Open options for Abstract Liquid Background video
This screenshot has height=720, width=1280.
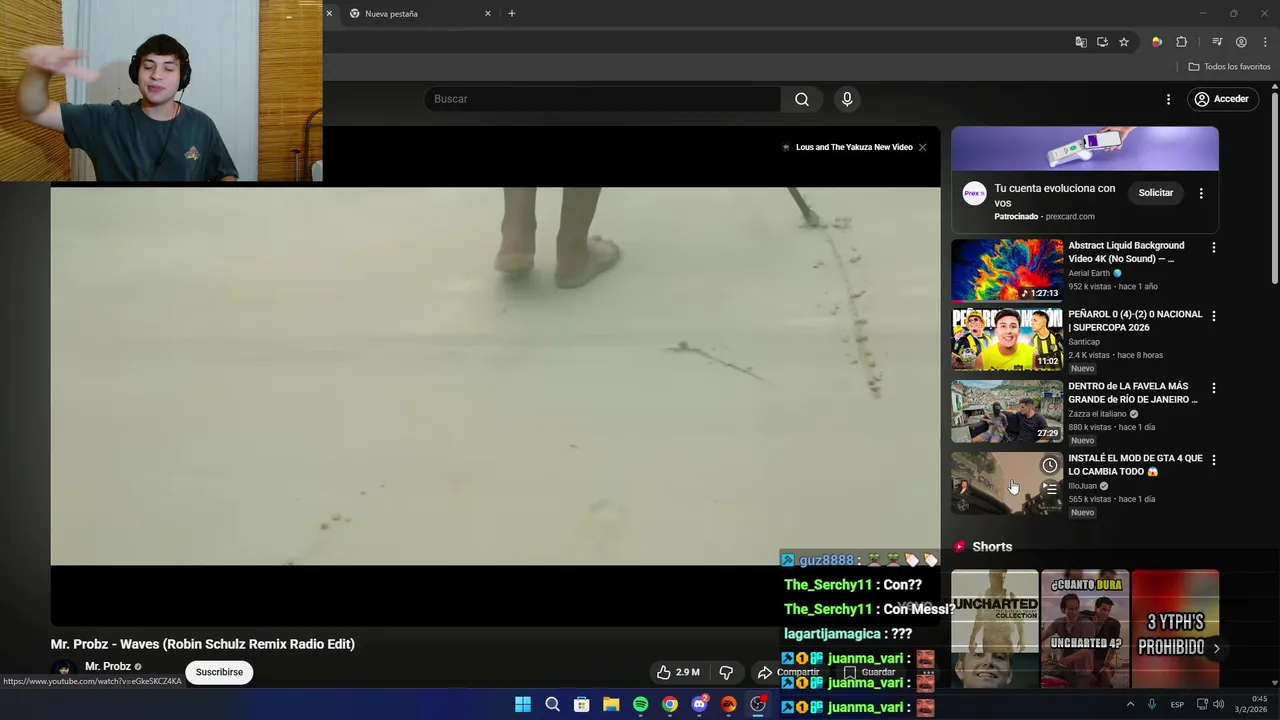[1214, 247]
